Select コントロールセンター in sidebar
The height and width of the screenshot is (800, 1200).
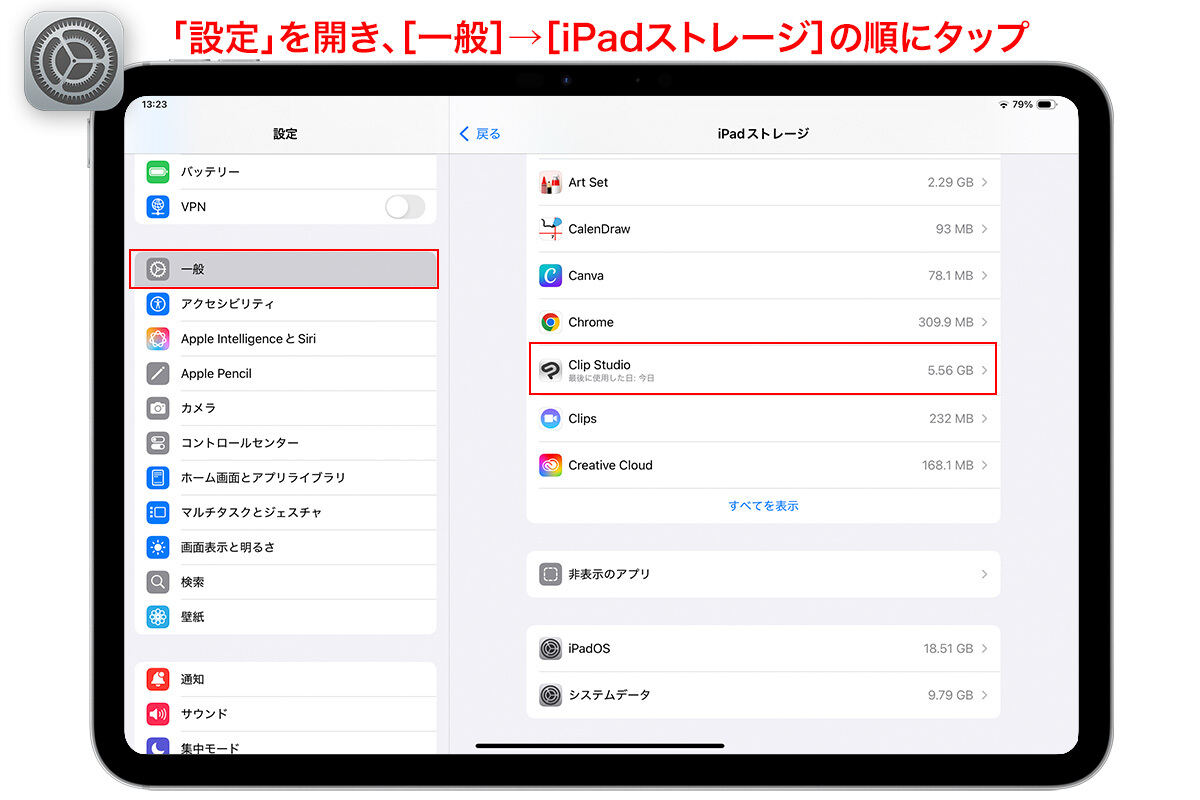(285, 443)
